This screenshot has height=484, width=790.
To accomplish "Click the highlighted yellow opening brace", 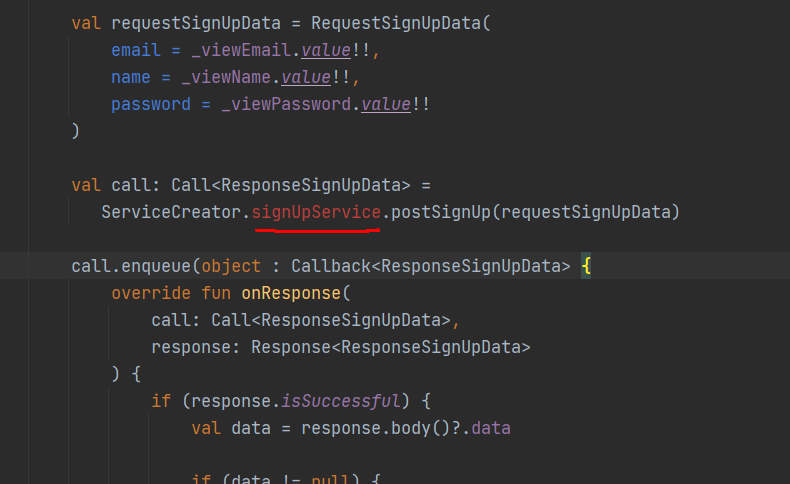I will coord(586,266).
